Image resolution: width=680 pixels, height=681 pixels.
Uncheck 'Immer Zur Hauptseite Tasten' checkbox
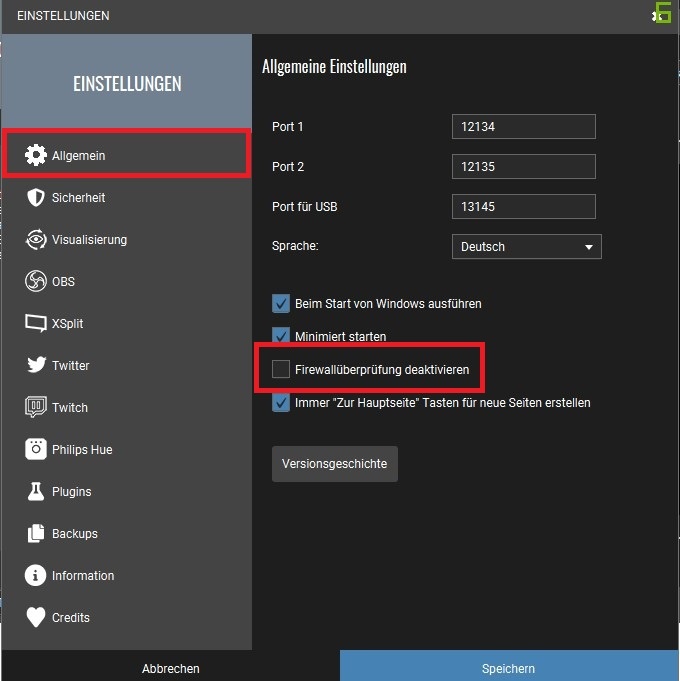281,403
